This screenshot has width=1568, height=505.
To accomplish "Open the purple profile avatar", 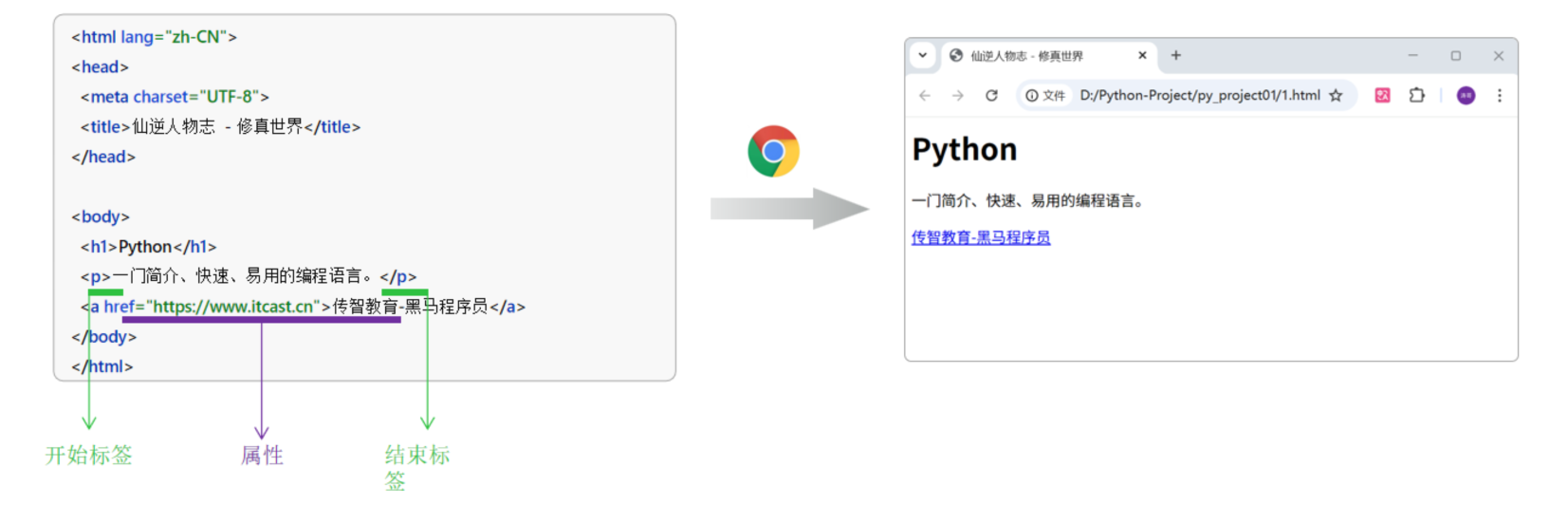I will 1466,95.
